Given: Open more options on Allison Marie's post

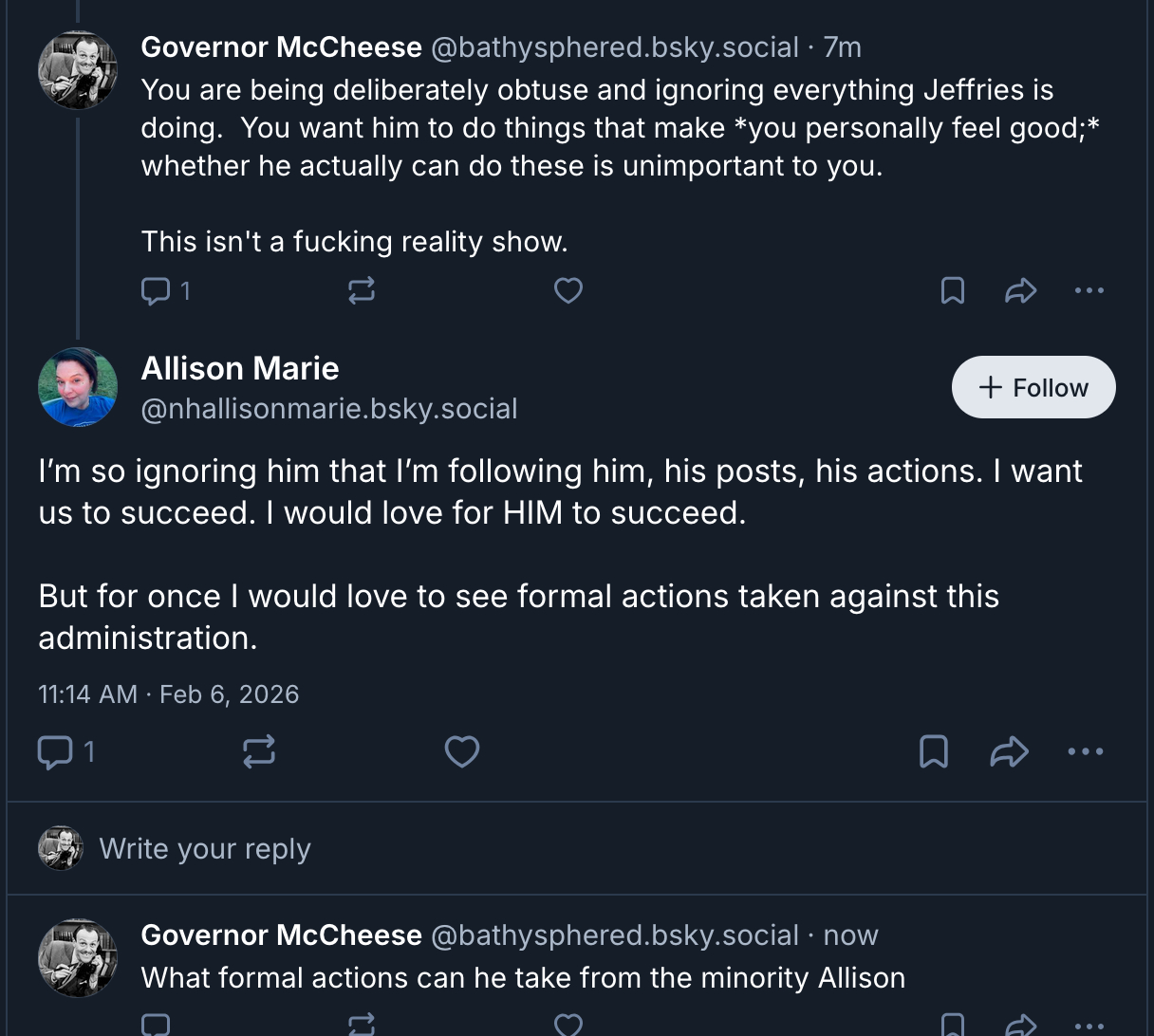Looking at the screenshot, I should pyautogui.click(x=1085, y=751).
